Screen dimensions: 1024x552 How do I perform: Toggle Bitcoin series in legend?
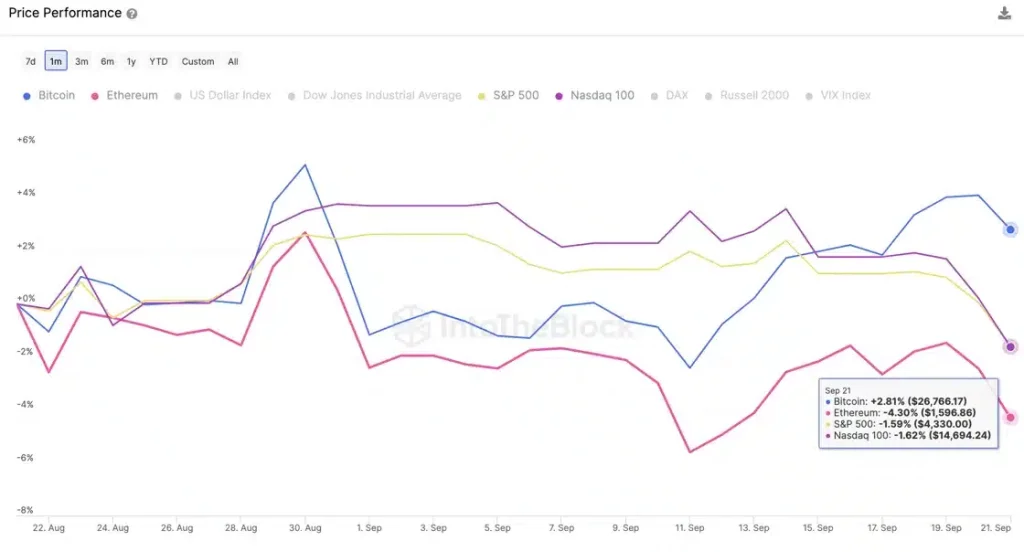tap(53, 96)
